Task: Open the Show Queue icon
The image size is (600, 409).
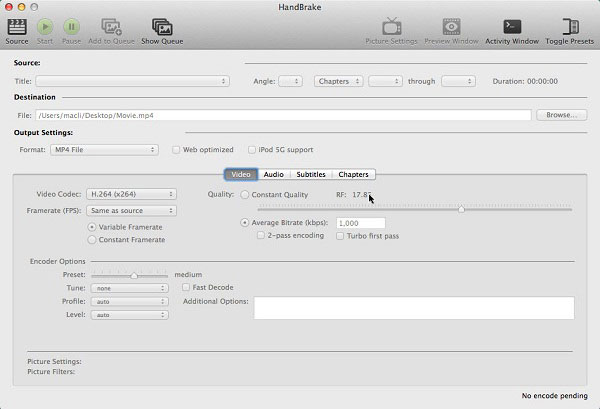Action: (162, 27)
